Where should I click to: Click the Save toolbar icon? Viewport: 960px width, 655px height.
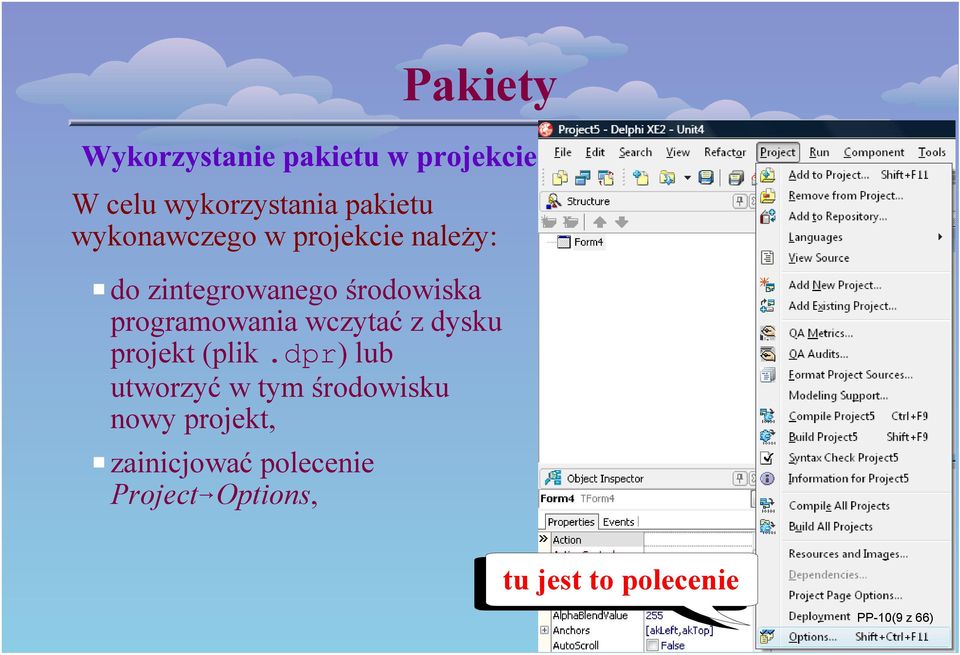706,178
